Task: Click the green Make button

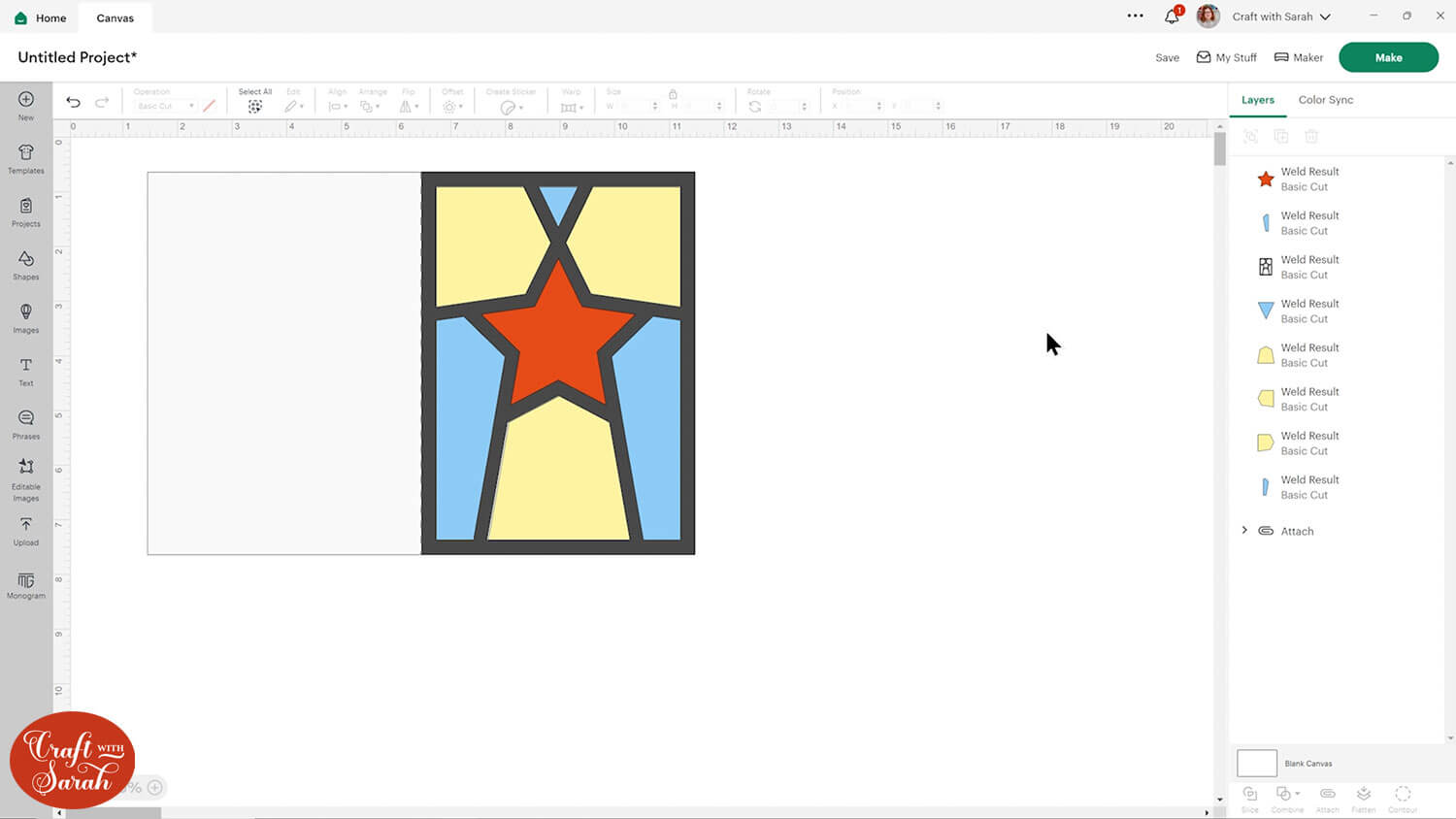Action: coord(1388,57)
